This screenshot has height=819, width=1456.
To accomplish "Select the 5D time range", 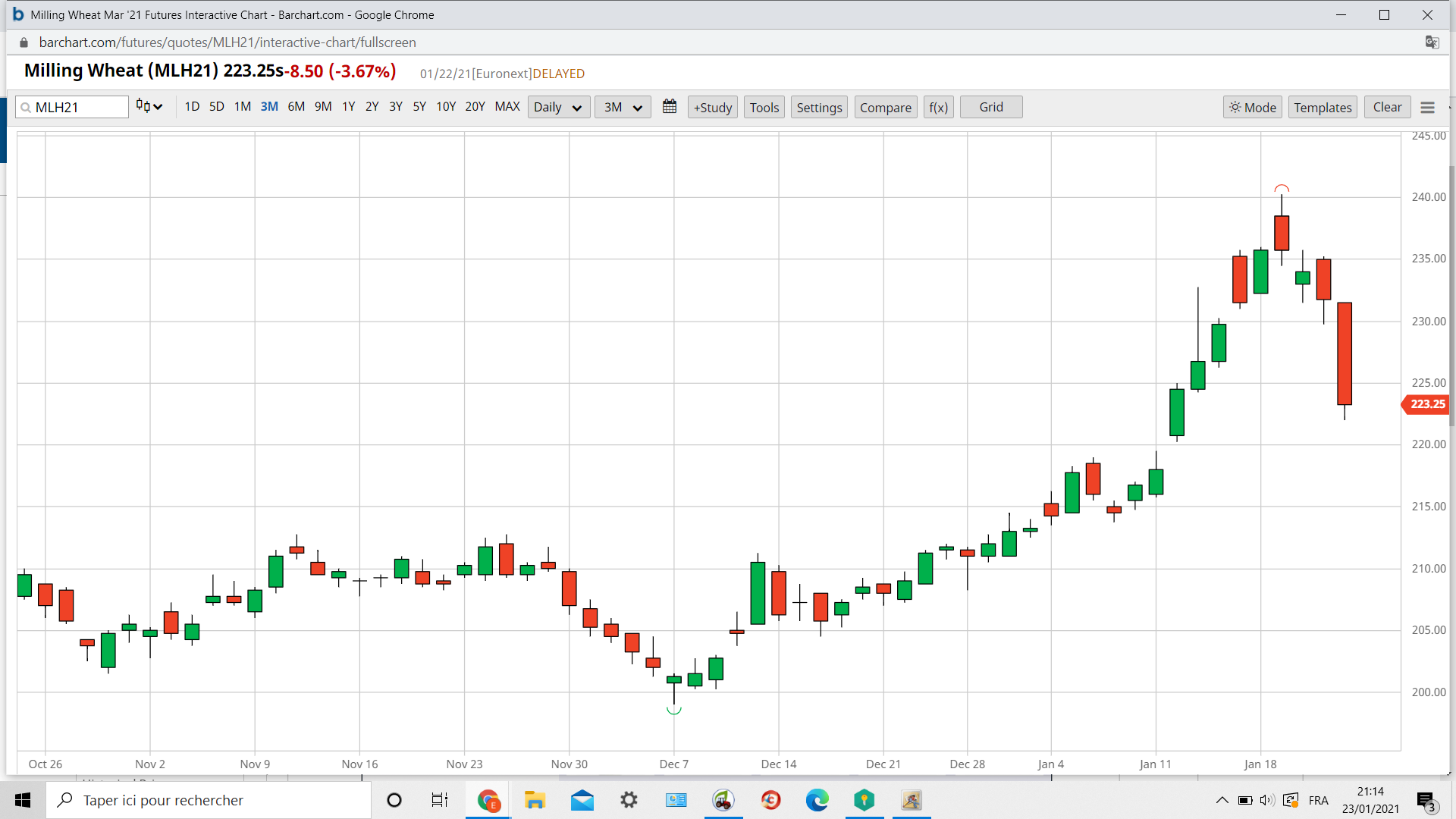I will click(x=217, y=107).
